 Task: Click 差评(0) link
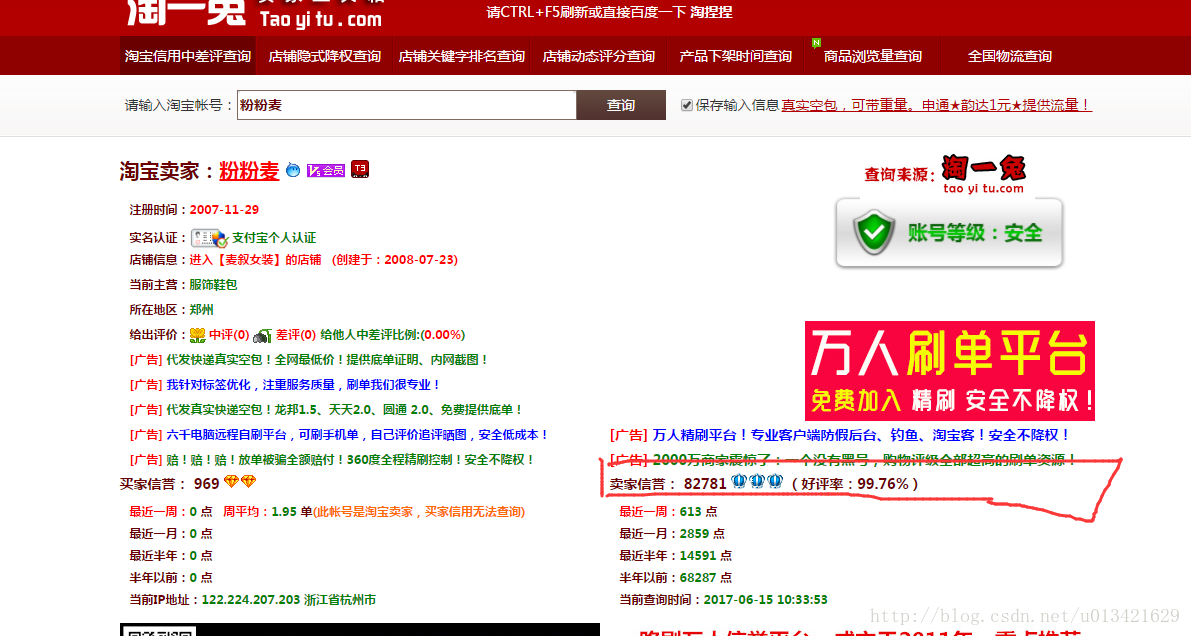click(295, 335)
